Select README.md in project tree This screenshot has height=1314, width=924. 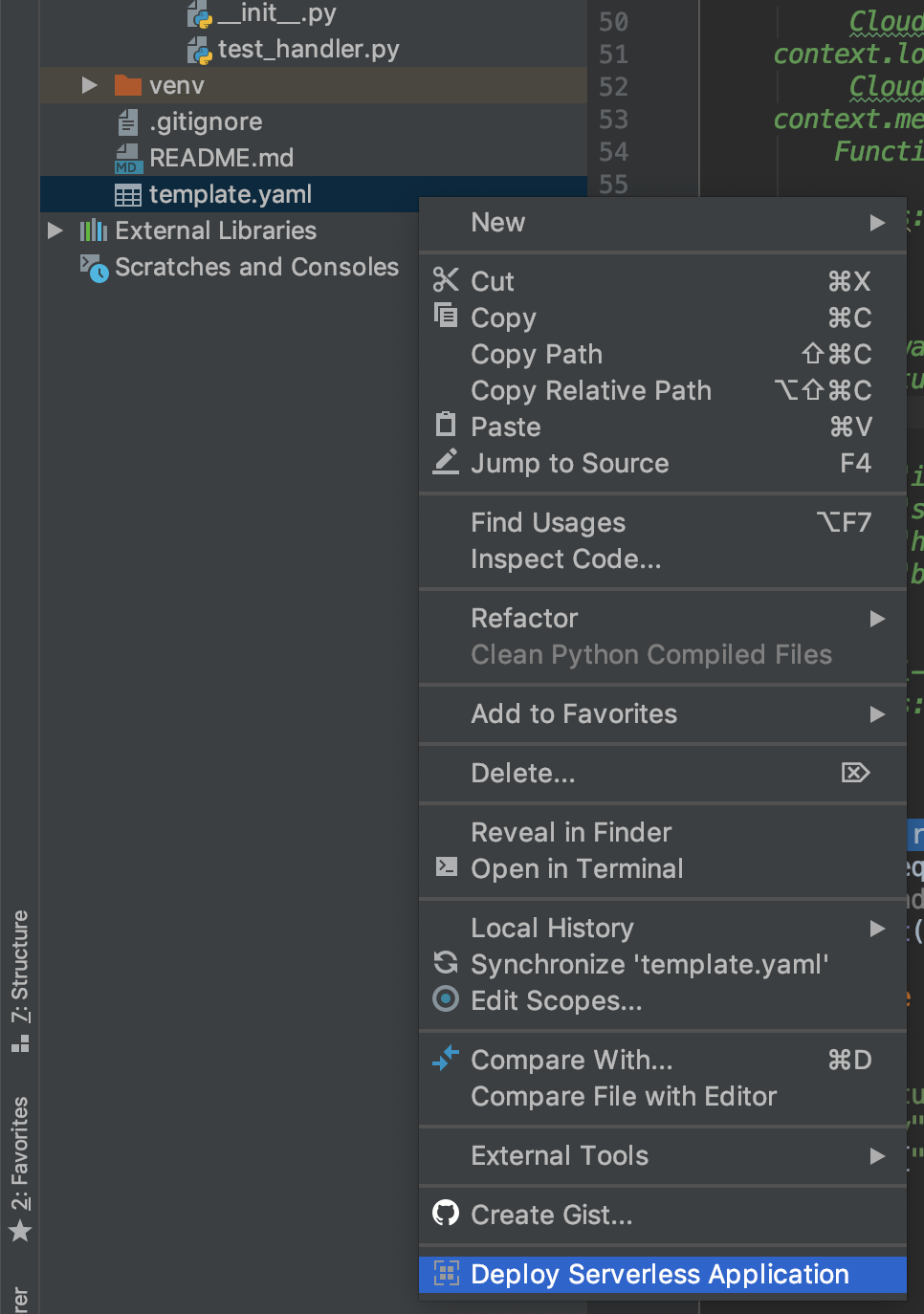(x=221, y=158)
